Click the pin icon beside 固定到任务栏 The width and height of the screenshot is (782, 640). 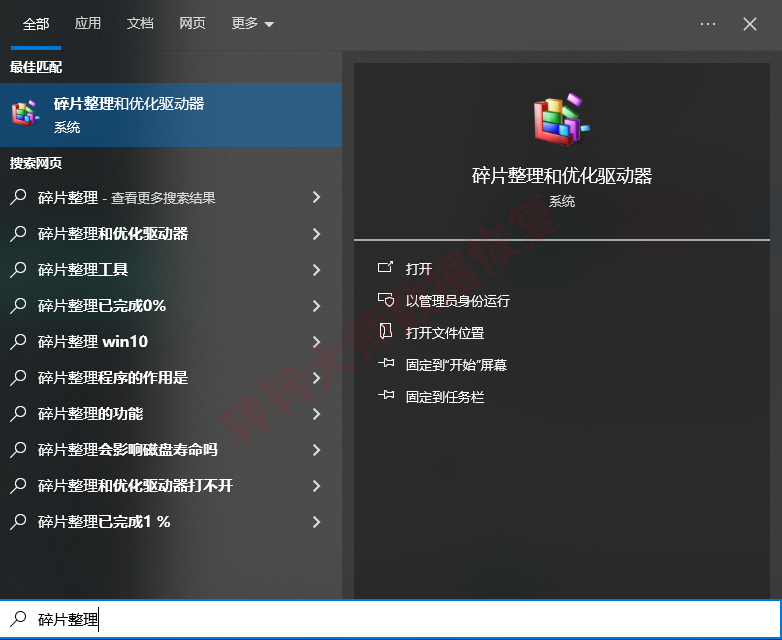click(x=386, y=395)
